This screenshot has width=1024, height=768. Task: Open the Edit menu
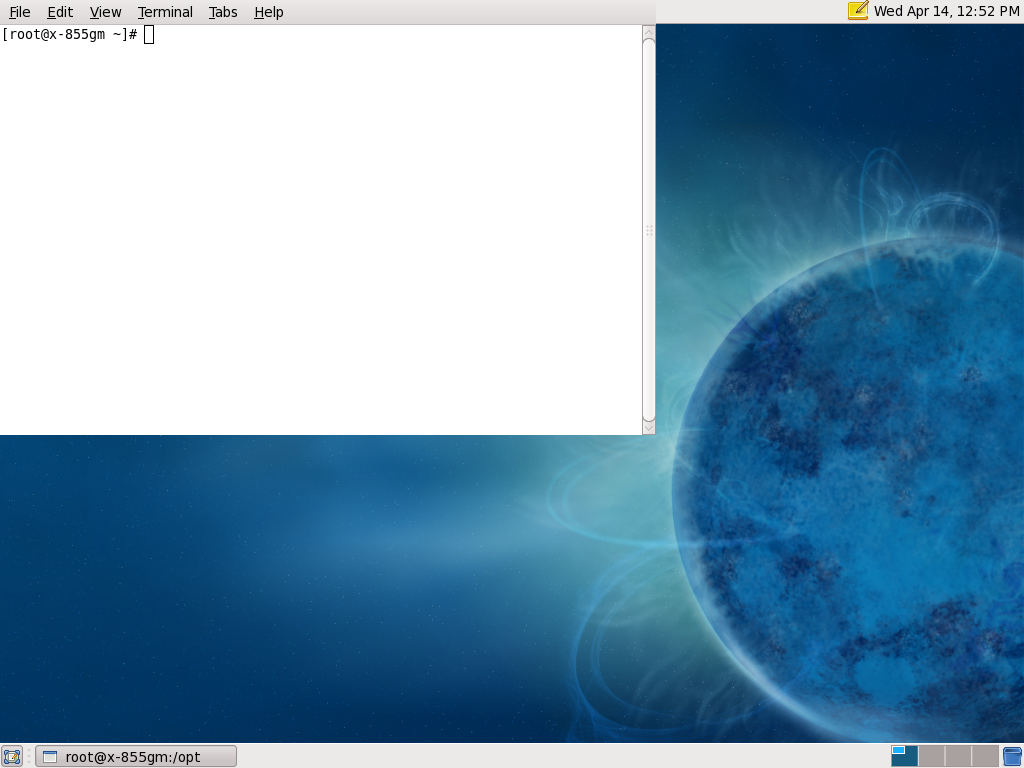click(60, 12)
